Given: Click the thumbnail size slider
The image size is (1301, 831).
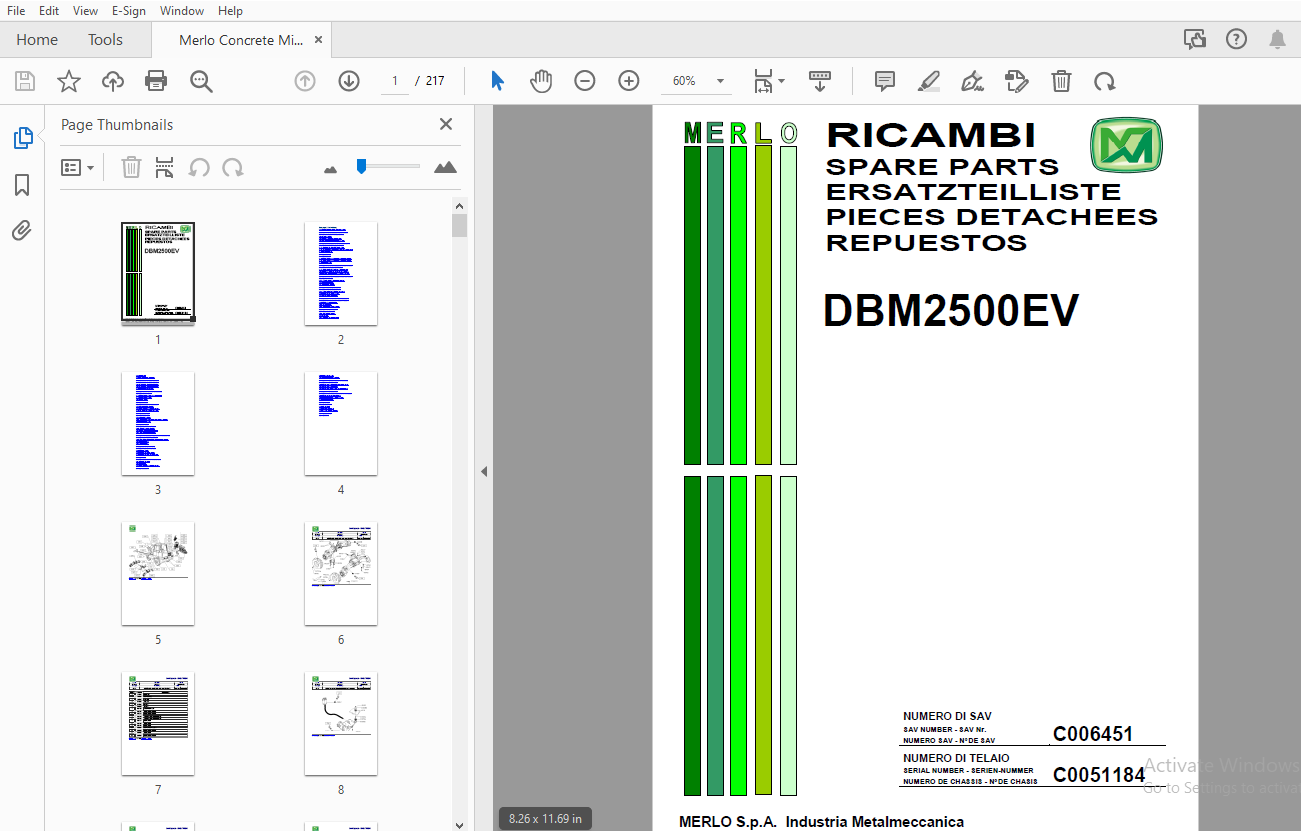Looking at the screenshot, I should pyautogui.click(x=388, y=166).
